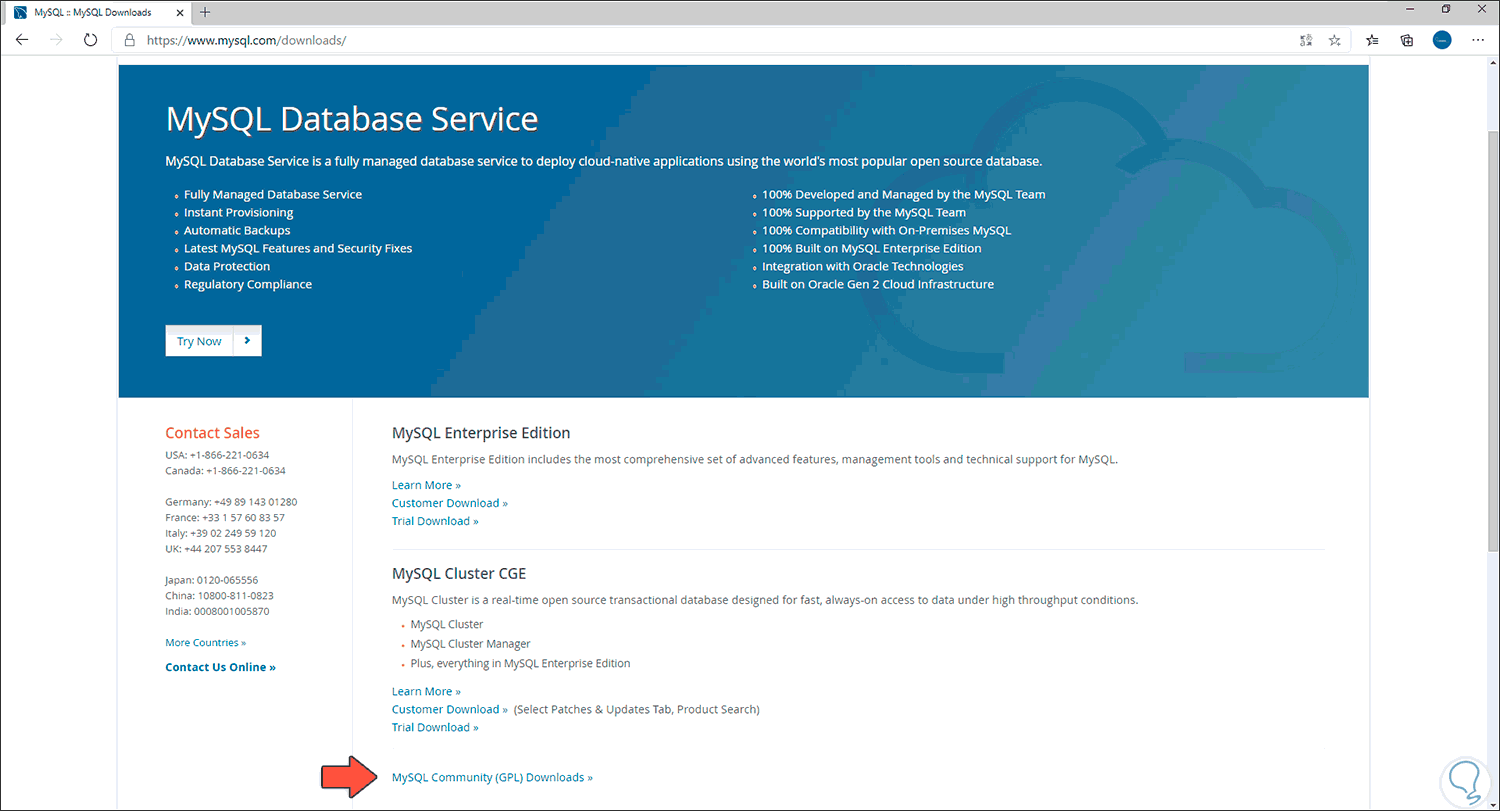Open Learn More under MySQL Enterprise Edition
This screenshot has width=1500, height=811.
[x=426, y=485]
